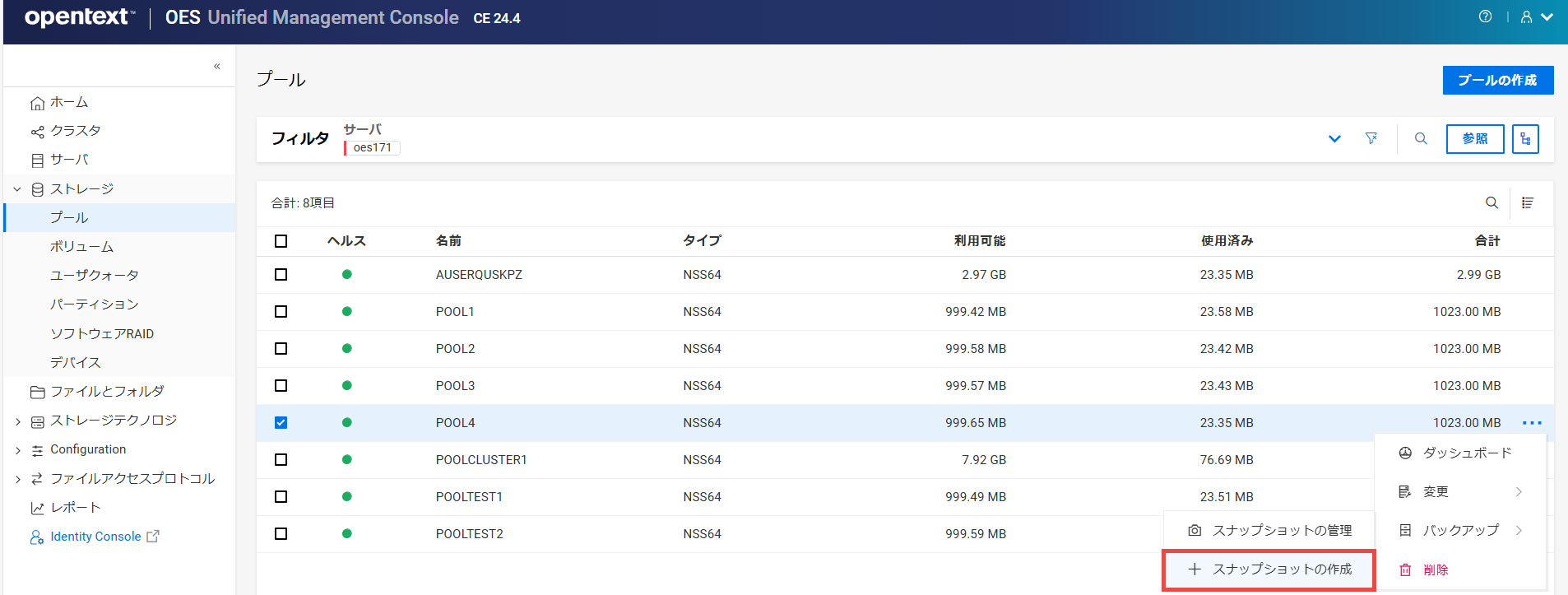Open the three-dot menu for POOL4
The image size is (1568, 595).
tap(1532, 423)
